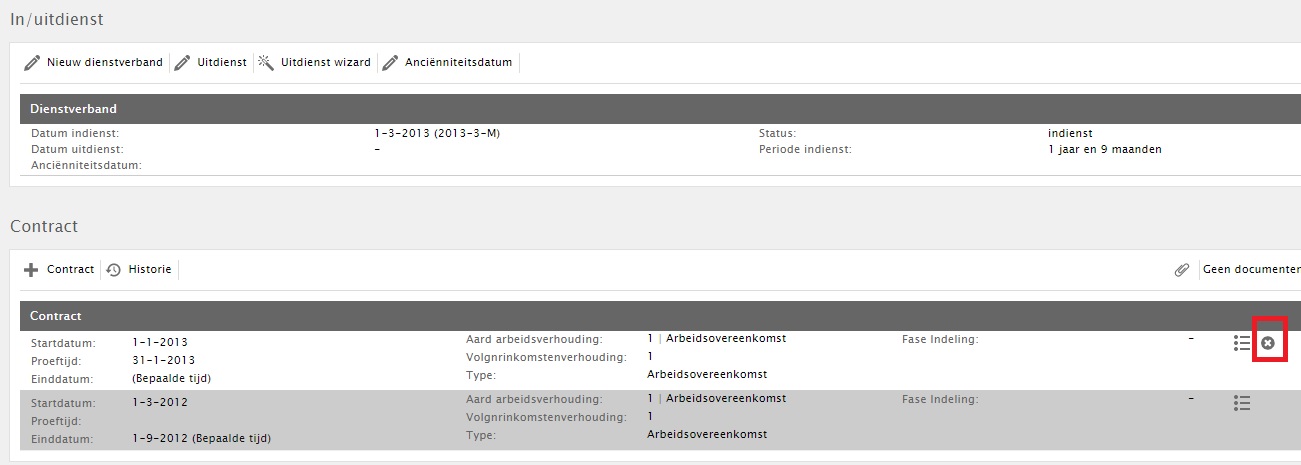Delete the 1-1-2013 contract with the X icon
1301x465 pixels.
[1268, 343]
